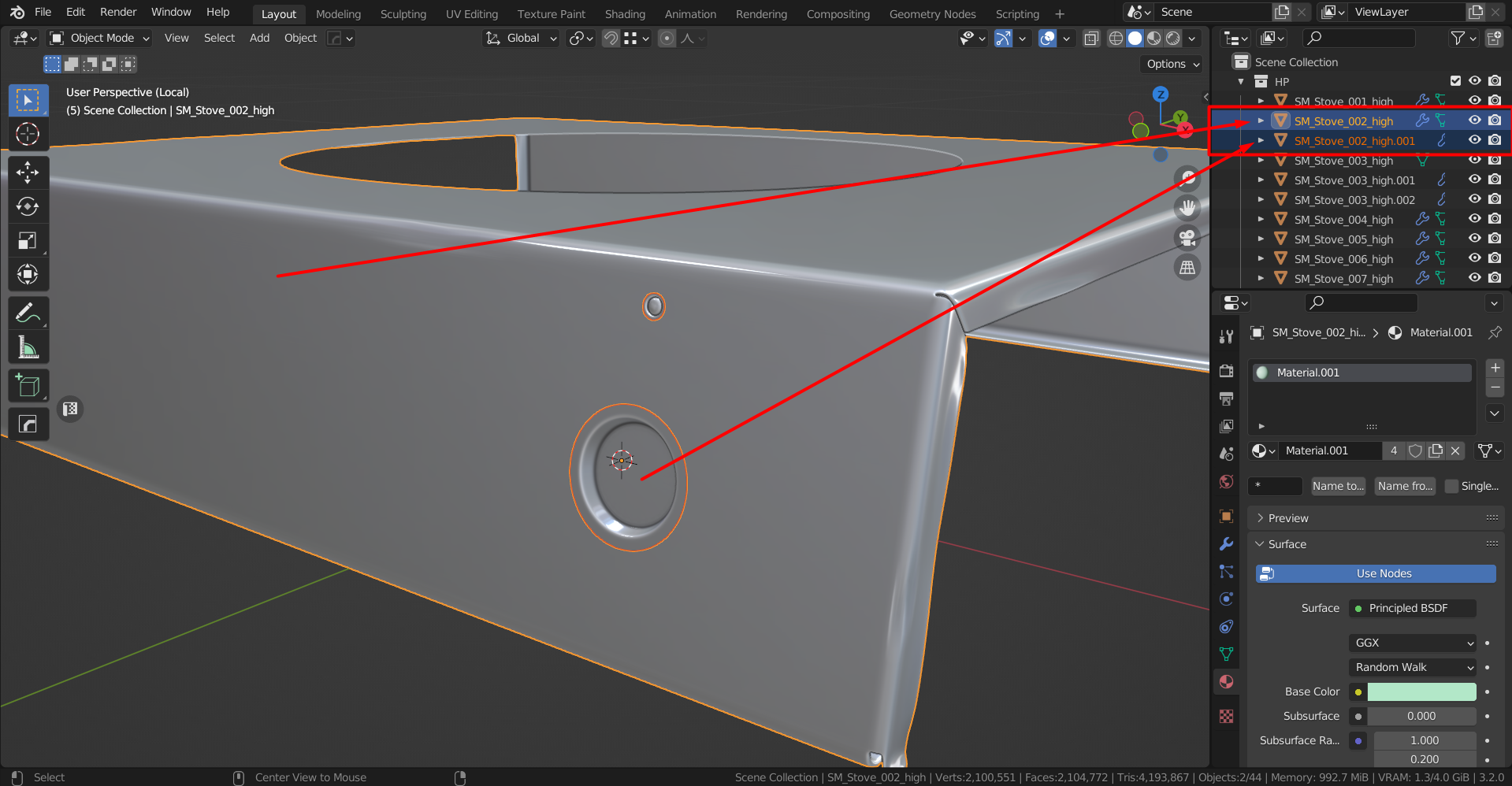The image size is (1512, 786).
Task: Select the Measure tool
Action: [x=28, y=347]
